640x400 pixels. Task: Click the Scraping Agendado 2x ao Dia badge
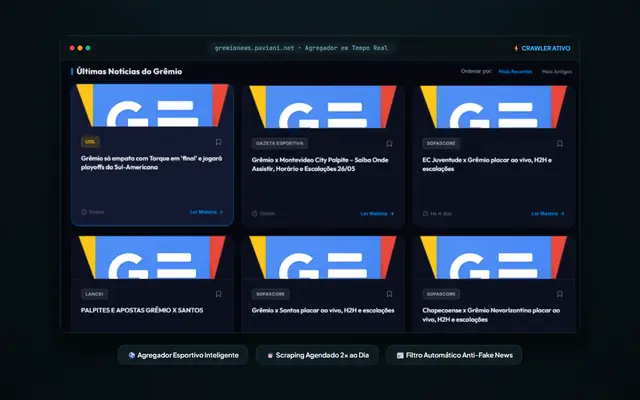click(317, 355)
